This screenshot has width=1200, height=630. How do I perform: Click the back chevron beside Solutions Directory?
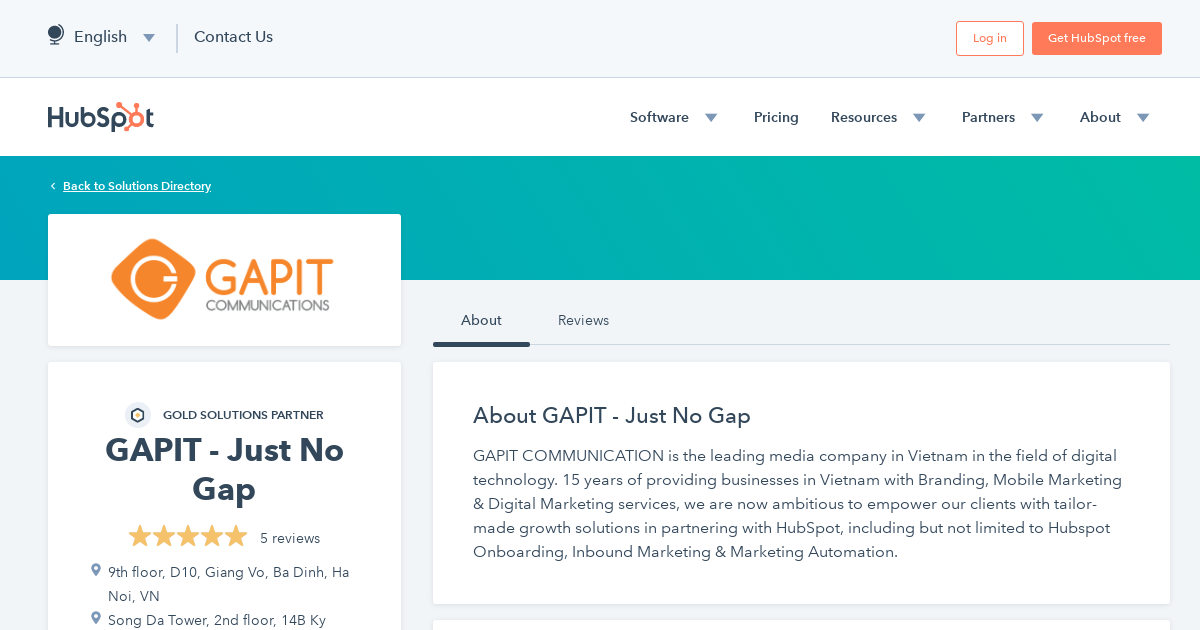pyautogui.click(x=52, y=185)
